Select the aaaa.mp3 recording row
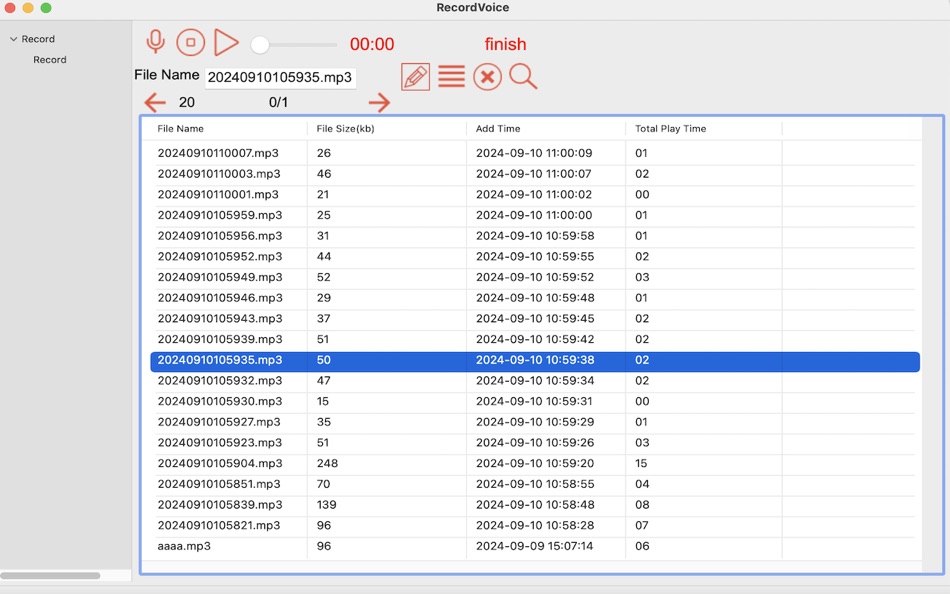 [535, 546]
